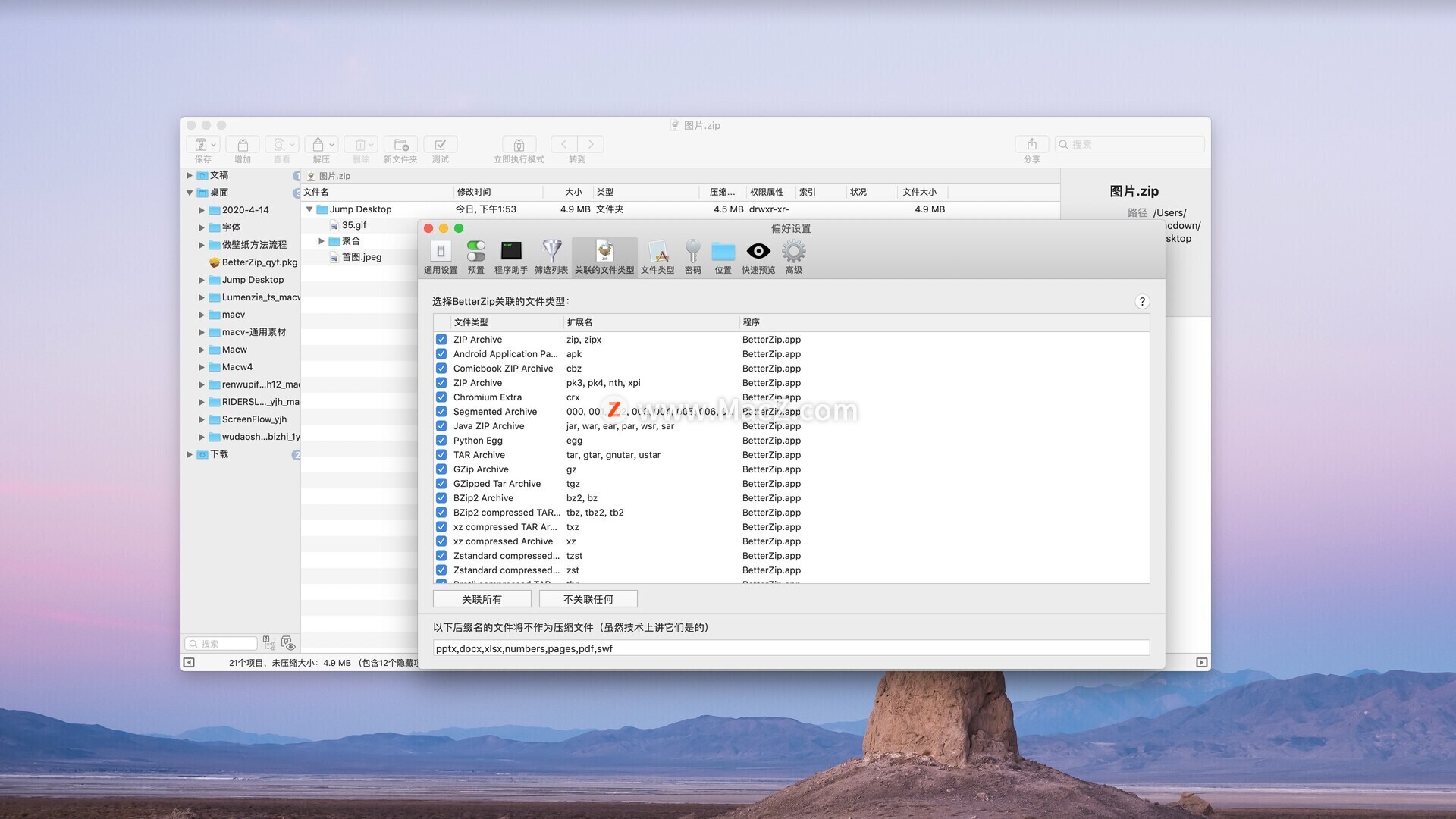Click the 解压 toolbar icon

322,145
